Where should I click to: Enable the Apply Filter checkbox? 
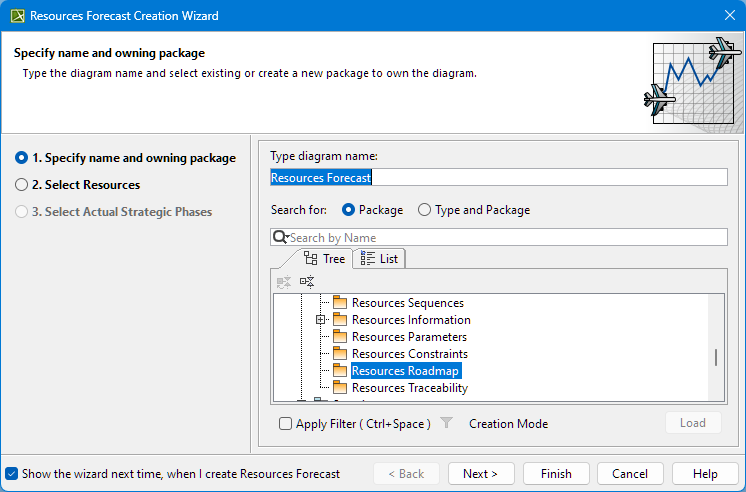(286, 424)
